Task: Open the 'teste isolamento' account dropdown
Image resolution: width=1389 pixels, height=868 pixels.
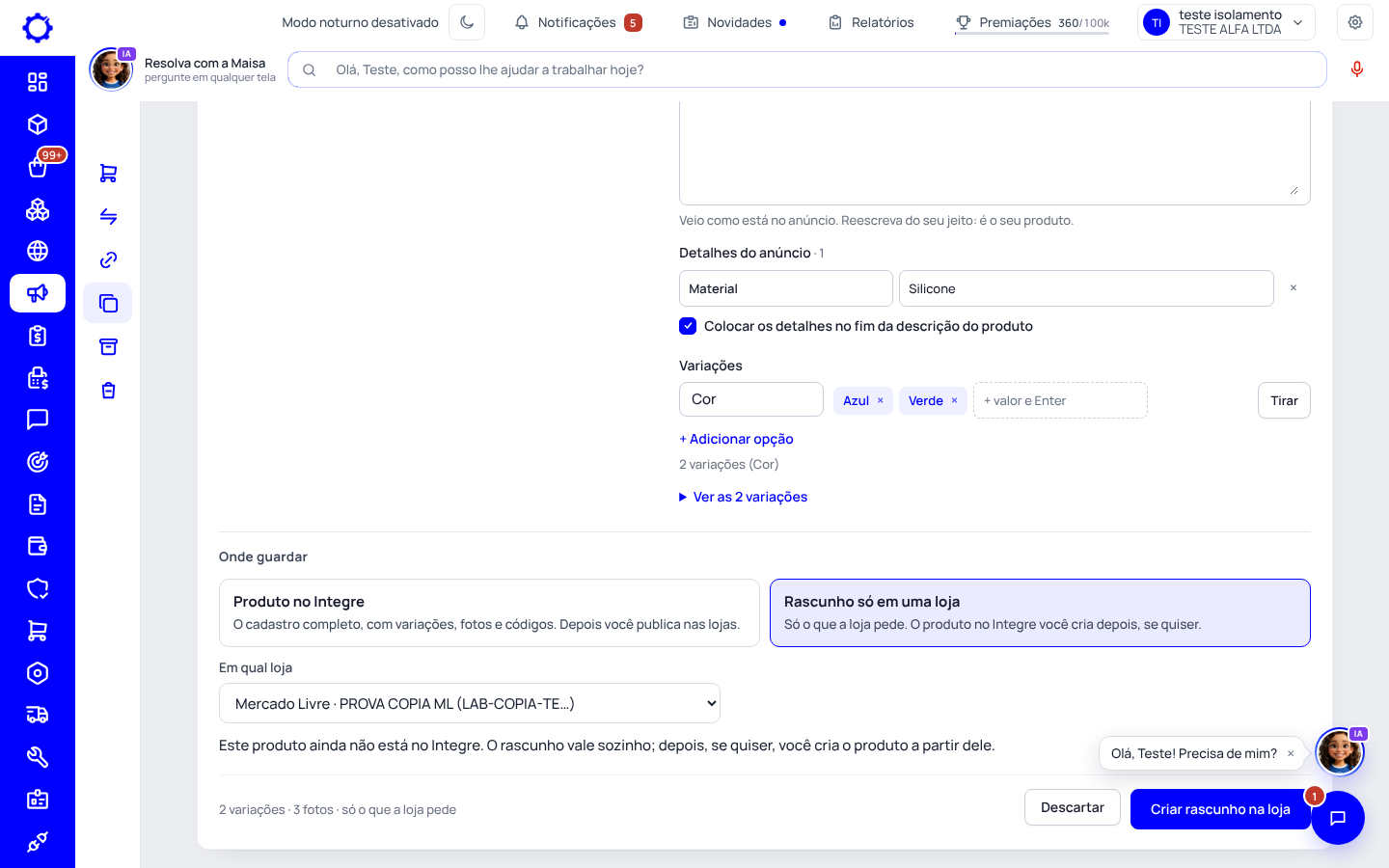Action: tap(1226, 22)
